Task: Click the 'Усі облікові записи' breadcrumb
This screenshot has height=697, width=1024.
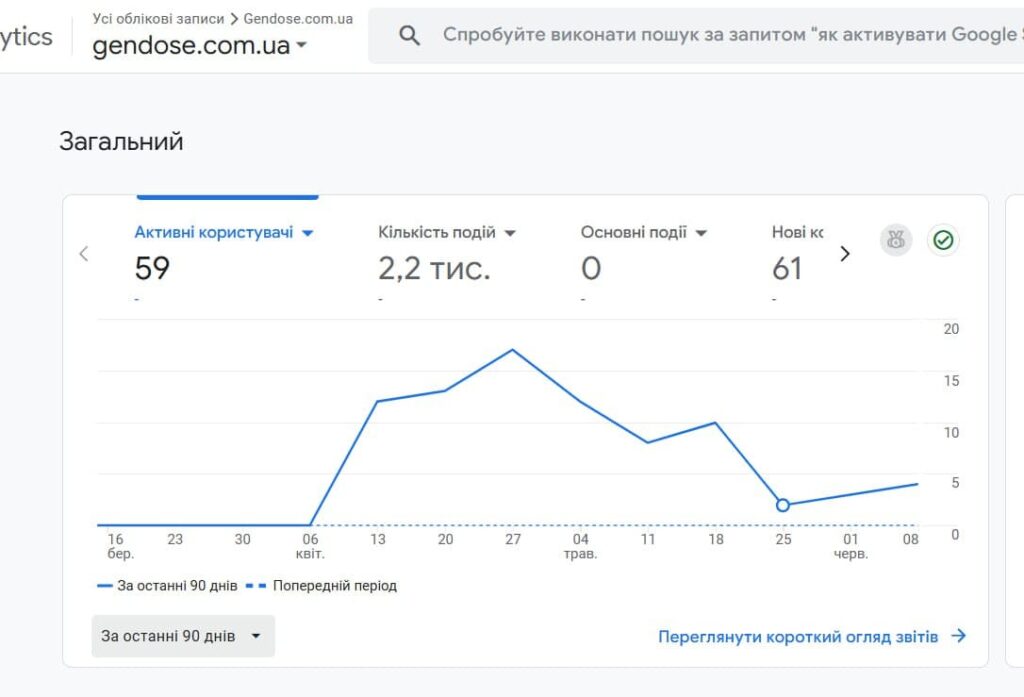Action: [x=158, y=18]
